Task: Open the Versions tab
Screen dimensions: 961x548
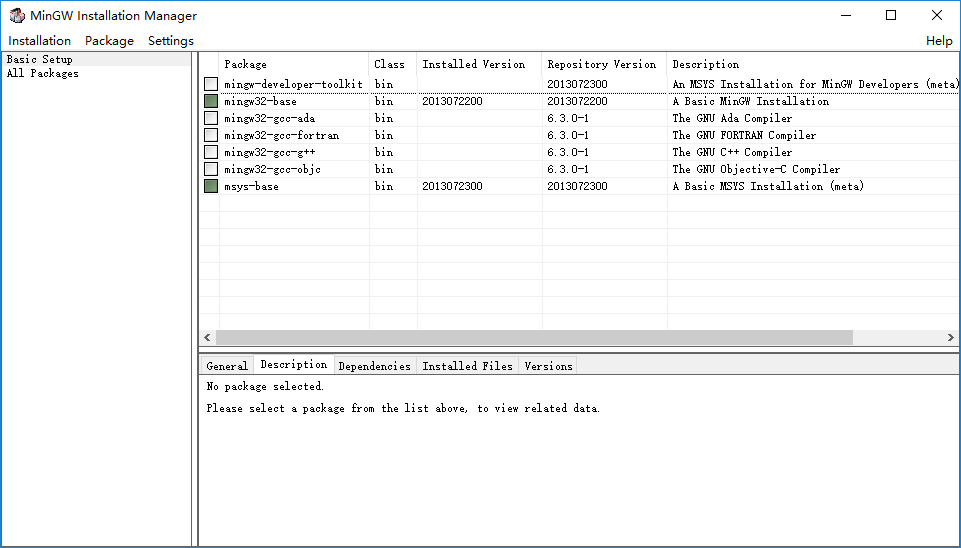Action: click(549, 366)
